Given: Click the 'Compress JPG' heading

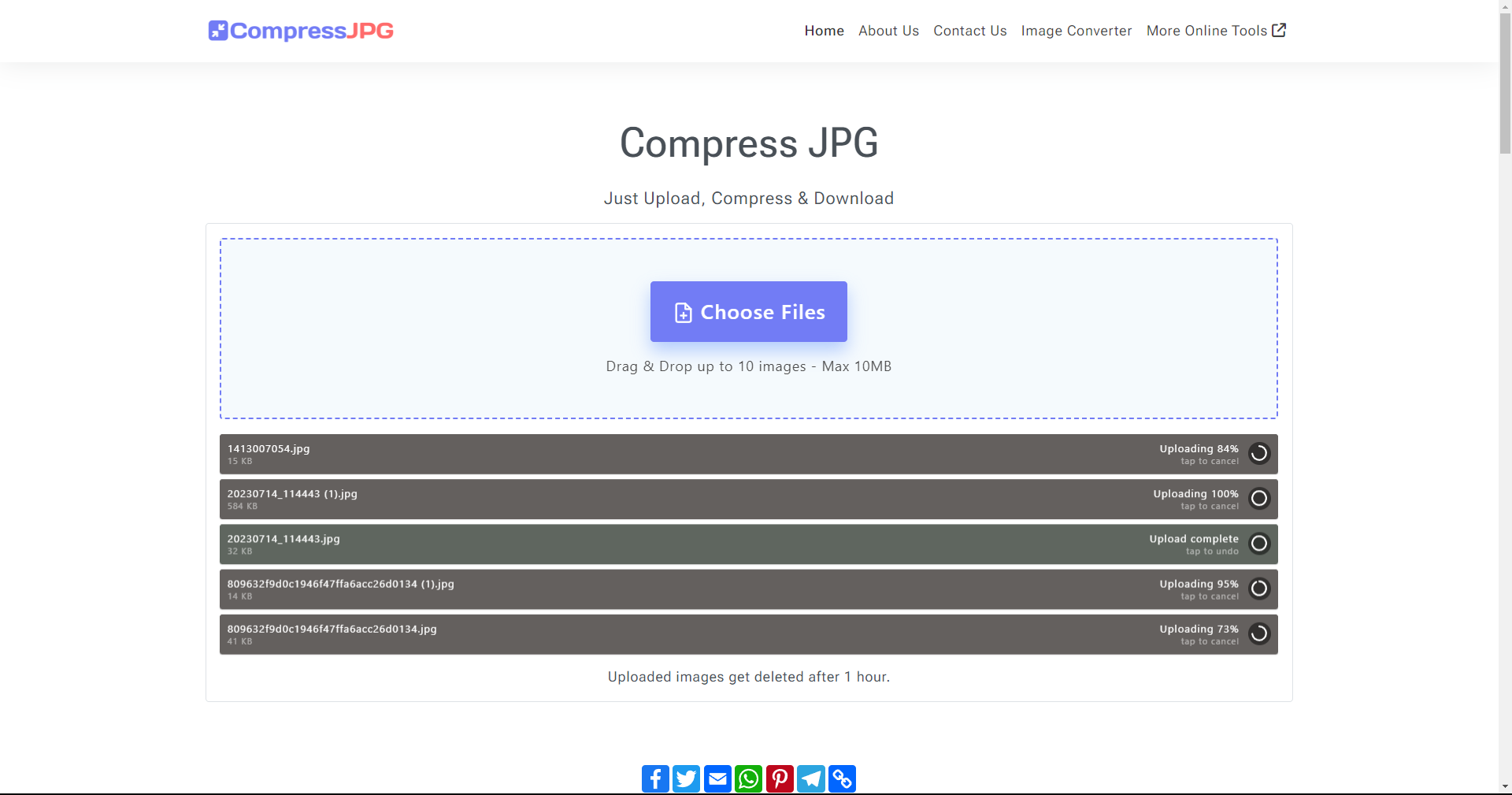Looking at the screenshot, I should click(748, 143).
